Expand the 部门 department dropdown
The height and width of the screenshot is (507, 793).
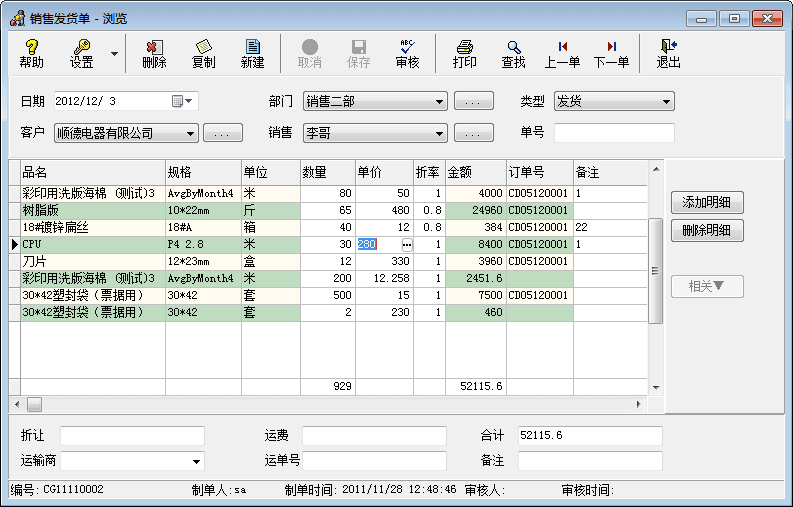click(439, 102)
